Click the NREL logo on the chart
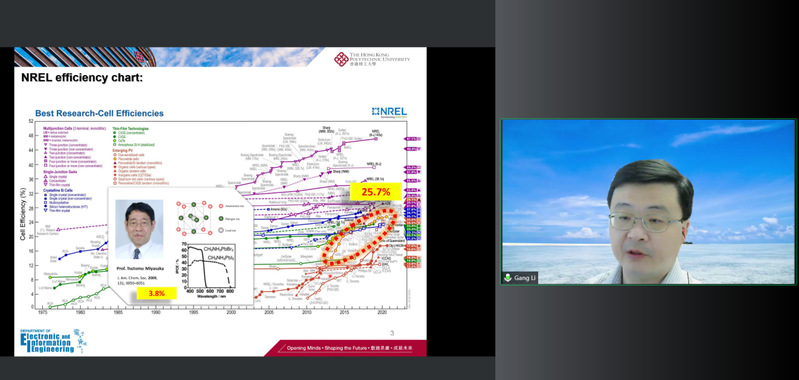The image size is (799, 380). (389, 112)
